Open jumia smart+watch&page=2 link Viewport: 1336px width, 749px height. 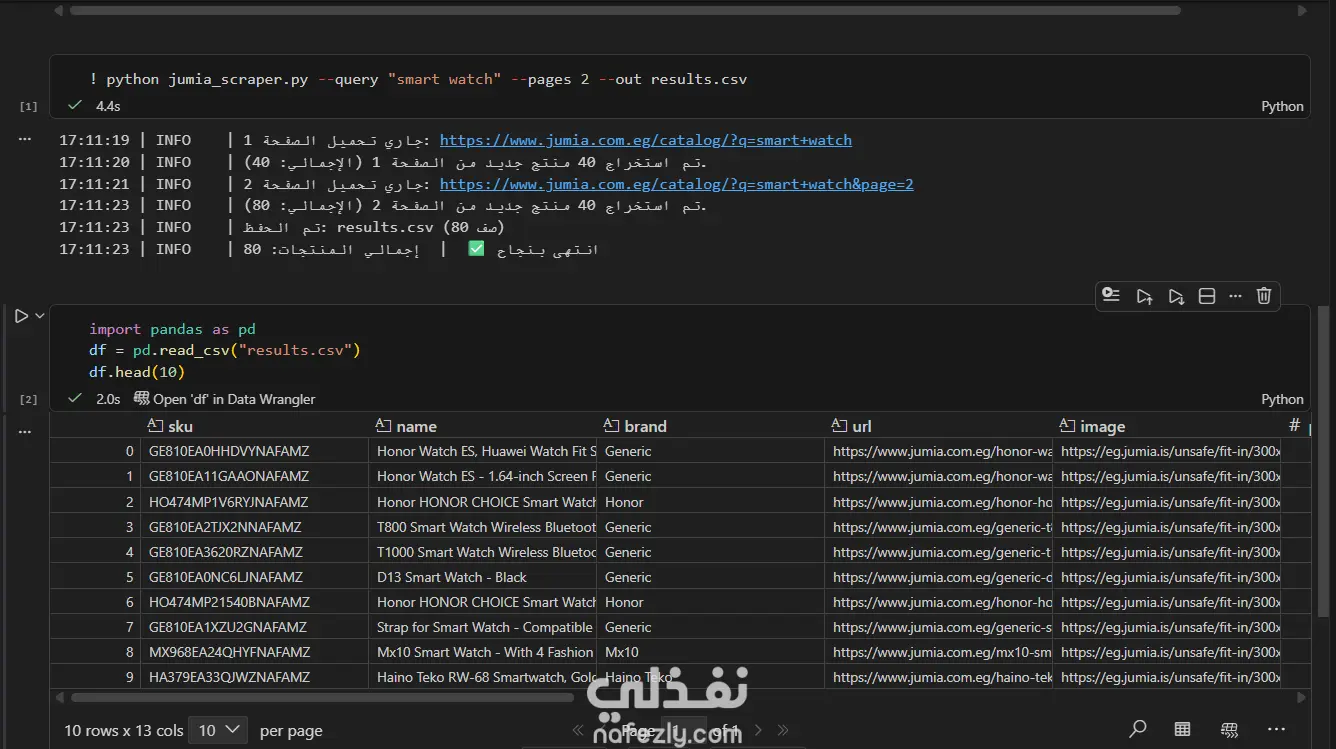pyautogui.click(x=676, y=184)
